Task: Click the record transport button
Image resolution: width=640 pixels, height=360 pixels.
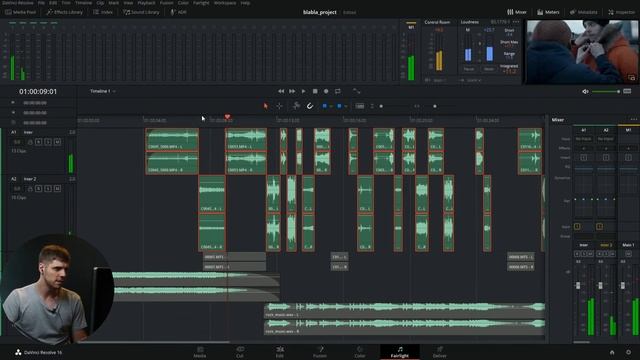Action: (326, 91)
